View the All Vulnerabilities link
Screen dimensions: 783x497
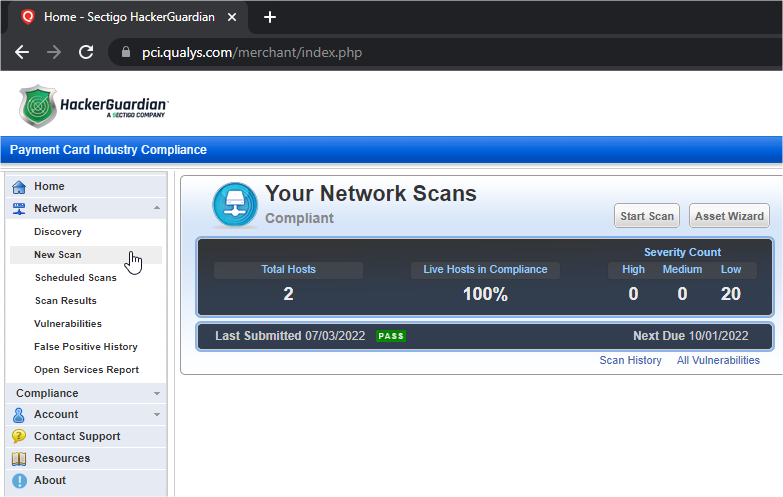(718, 360)
